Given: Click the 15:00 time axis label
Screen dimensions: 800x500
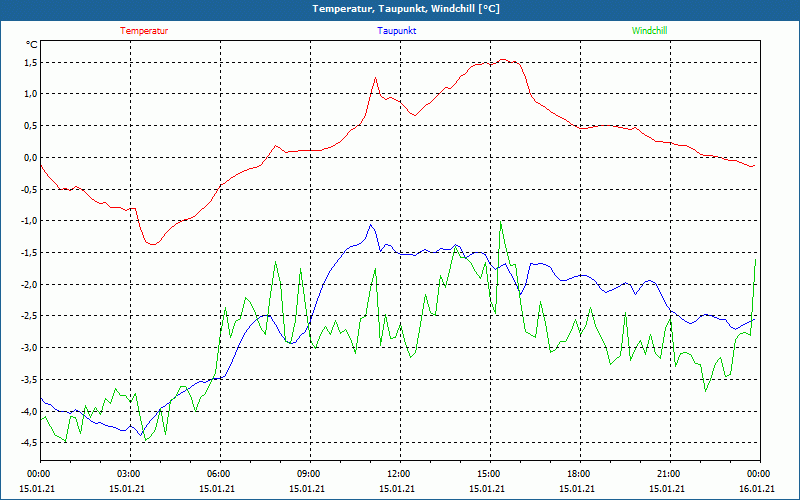Looking at the screenshot, I should pos(490,473).
